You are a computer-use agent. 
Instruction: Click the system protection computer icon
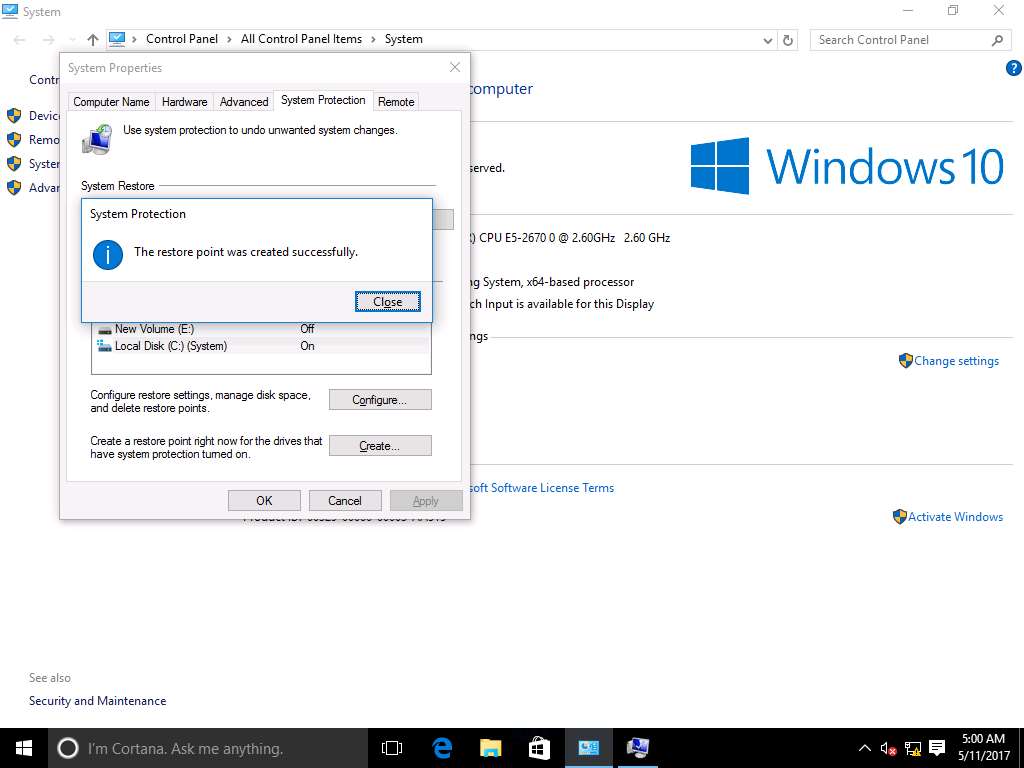click(x=97, y=138)
